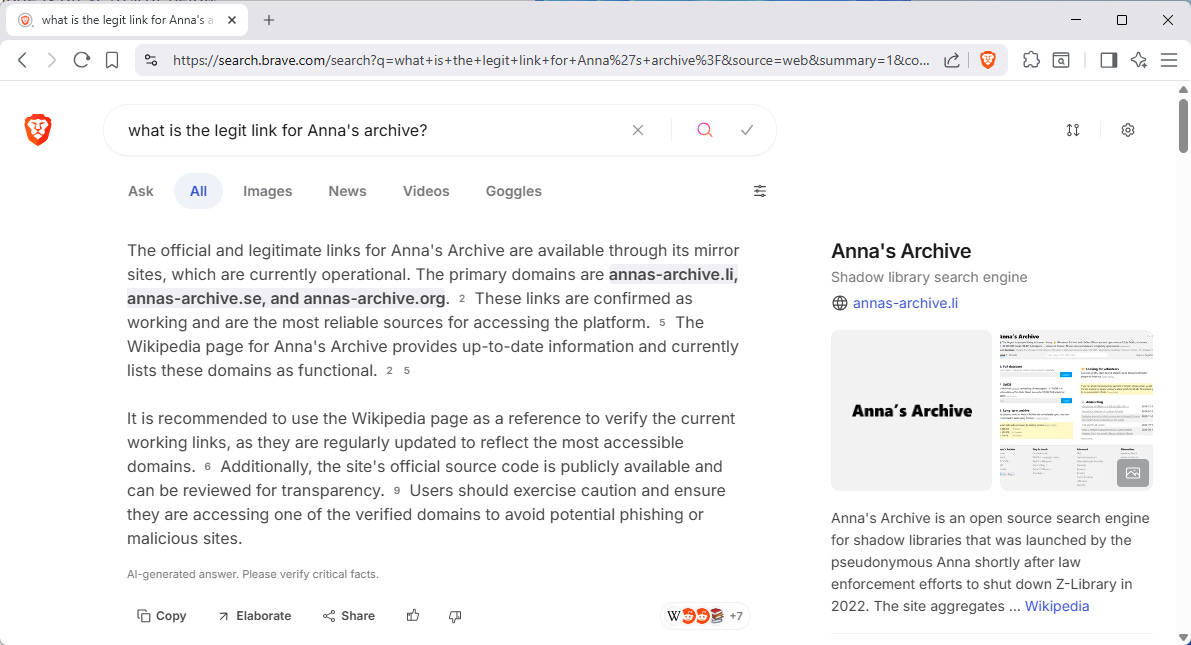
Task: Clear the search query
Action: (638, 130)
